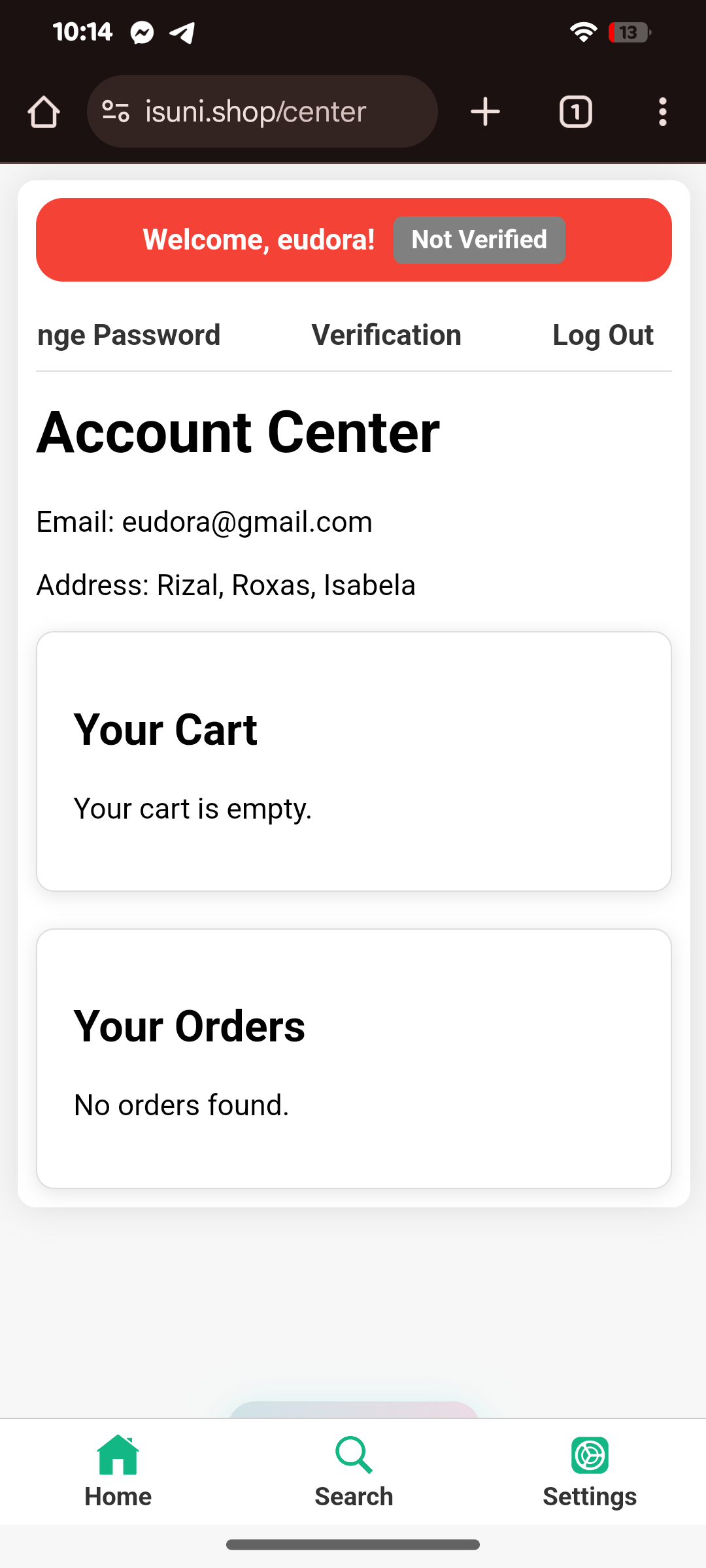Open a new tab with plus icon
This screenshot has height=1568, width=706.
coord(485,112)
